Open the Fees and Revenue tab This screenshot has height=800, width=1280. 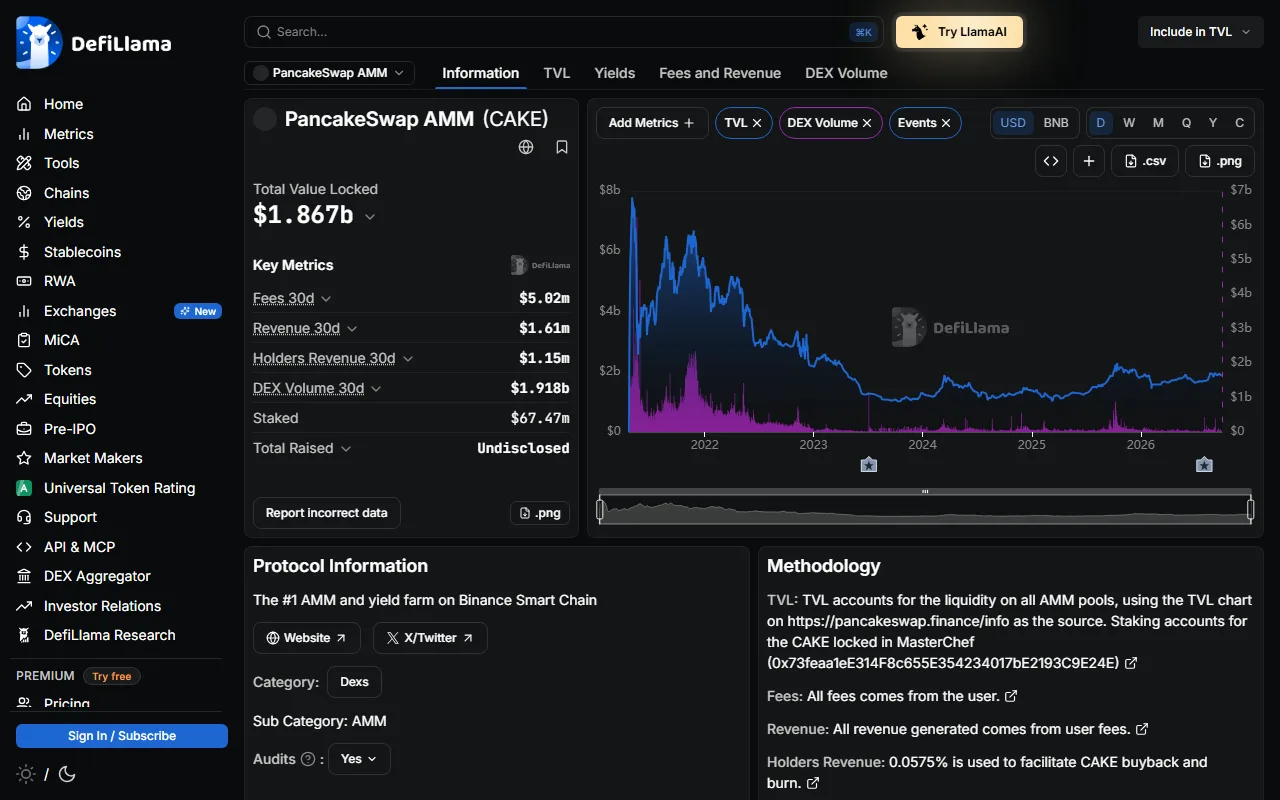coord(720,73)
